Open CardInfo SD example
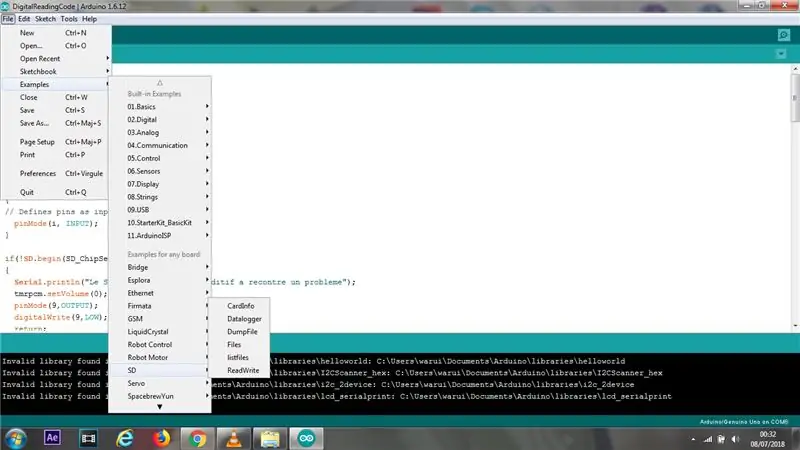The height and width of the screenshot is (450, 800). tap(240, 306)
